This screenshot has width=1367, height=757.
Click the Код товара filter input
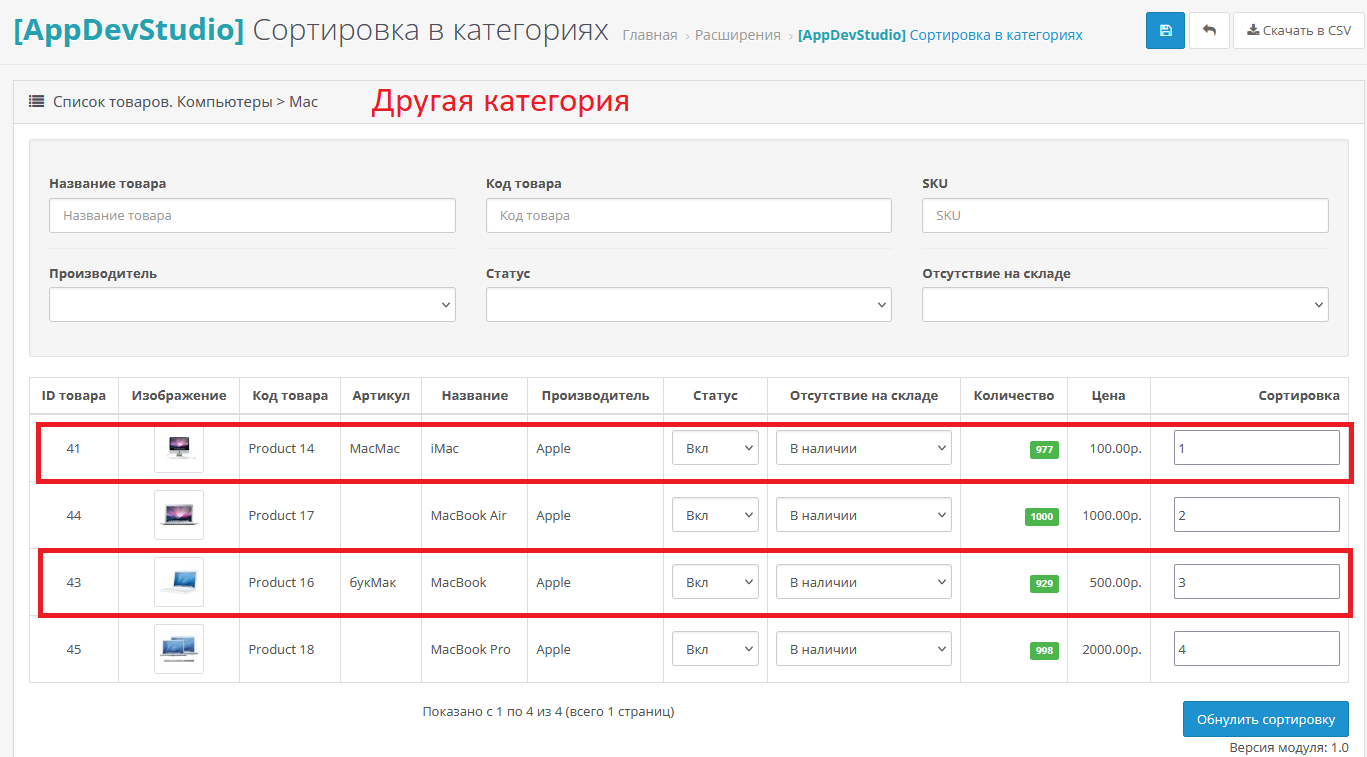(x=688, y=215)
